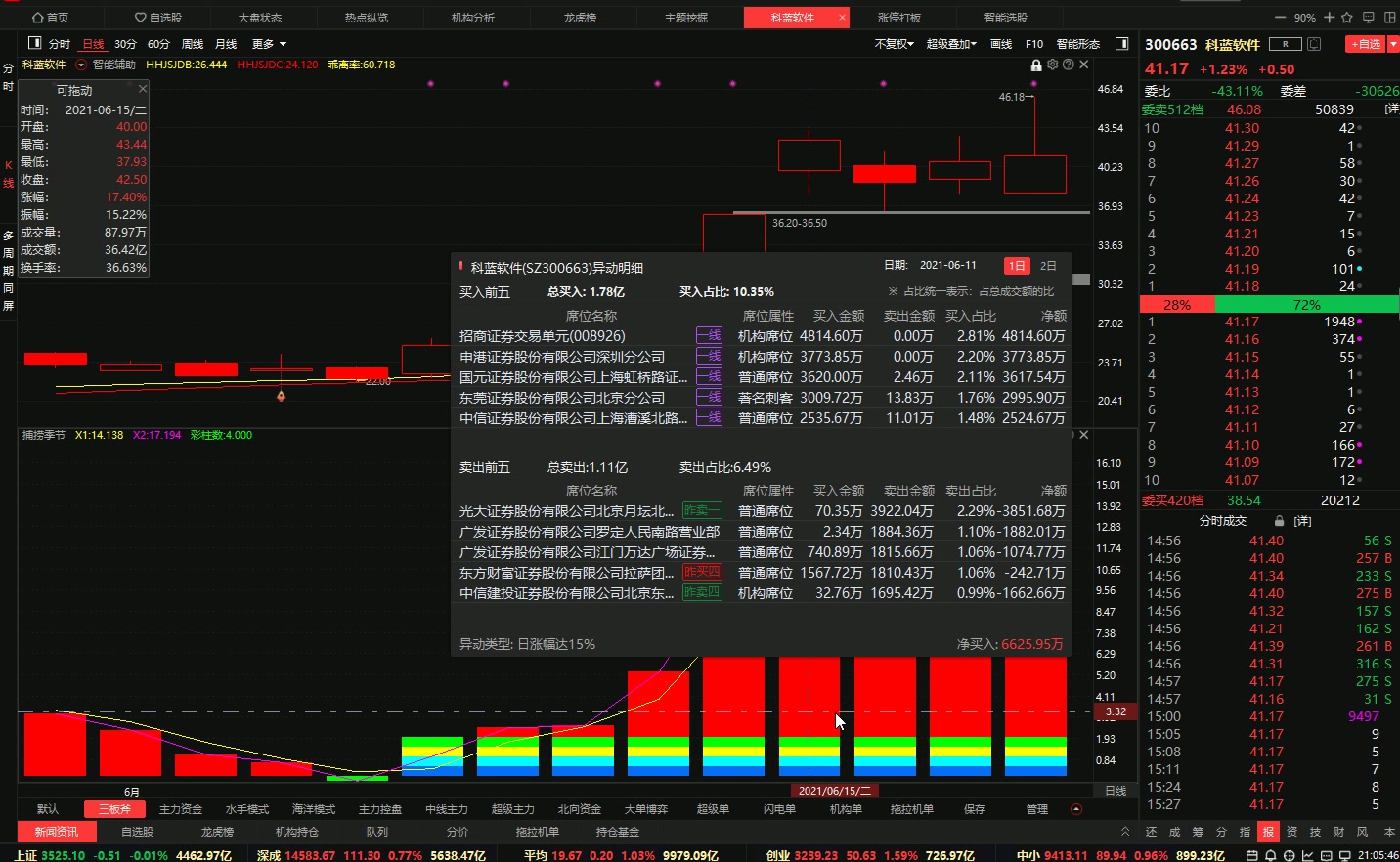
Task: Click the 上证 index in status bar
Action: click(123, 855)
